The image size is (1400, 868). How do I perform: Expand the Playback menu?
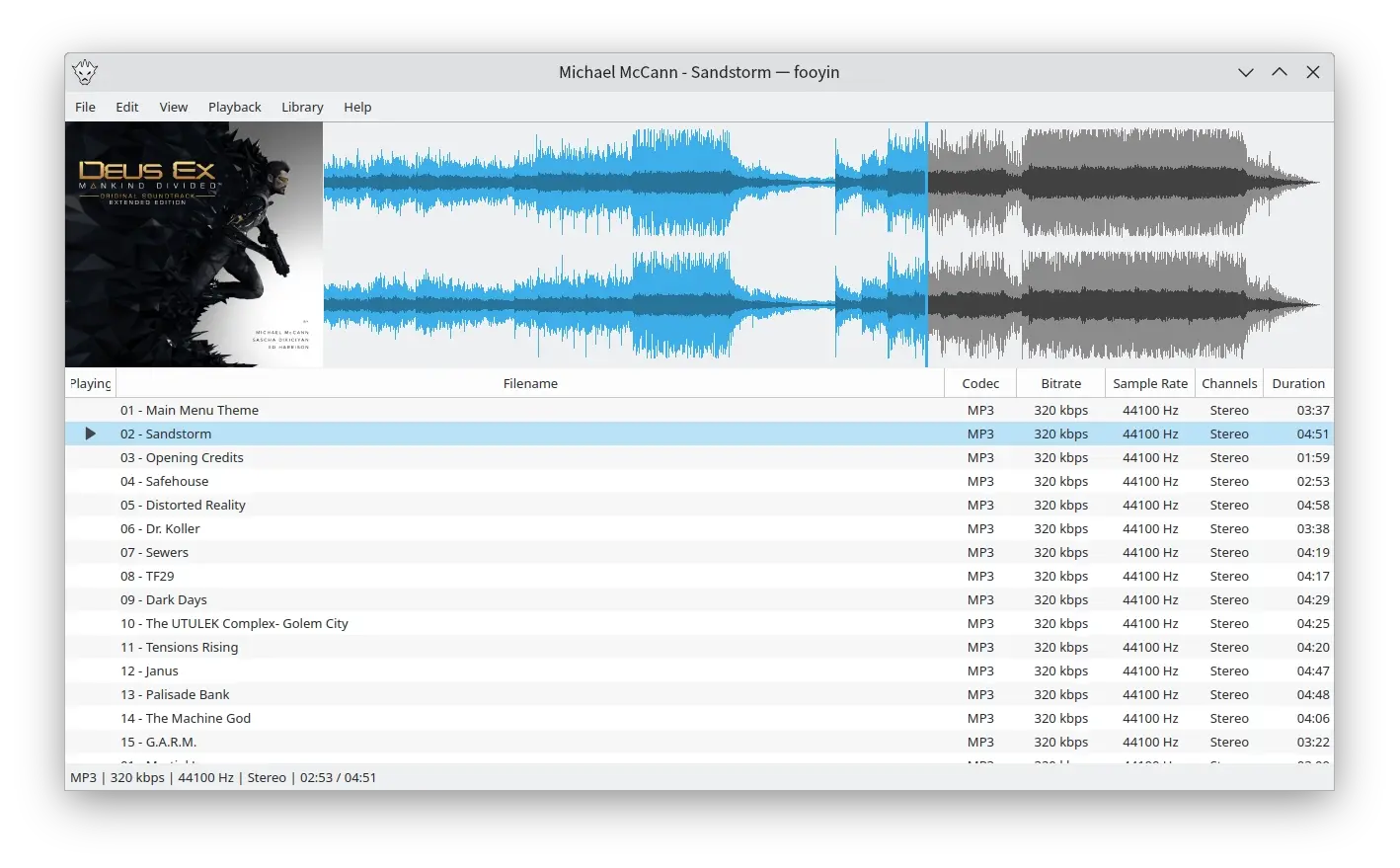(x=235, y=107)
